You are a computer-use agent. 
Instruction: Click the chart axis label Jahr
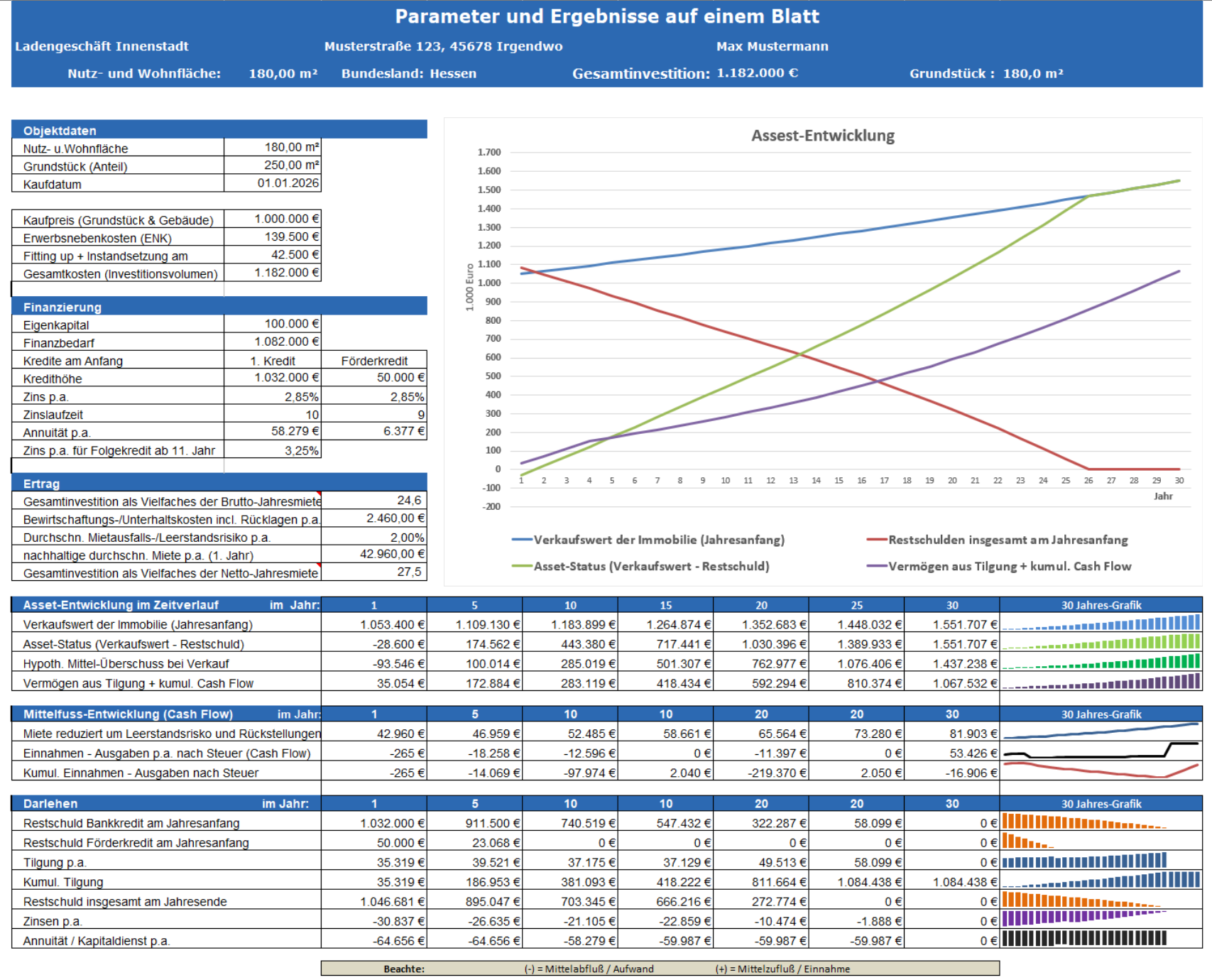1163,496
